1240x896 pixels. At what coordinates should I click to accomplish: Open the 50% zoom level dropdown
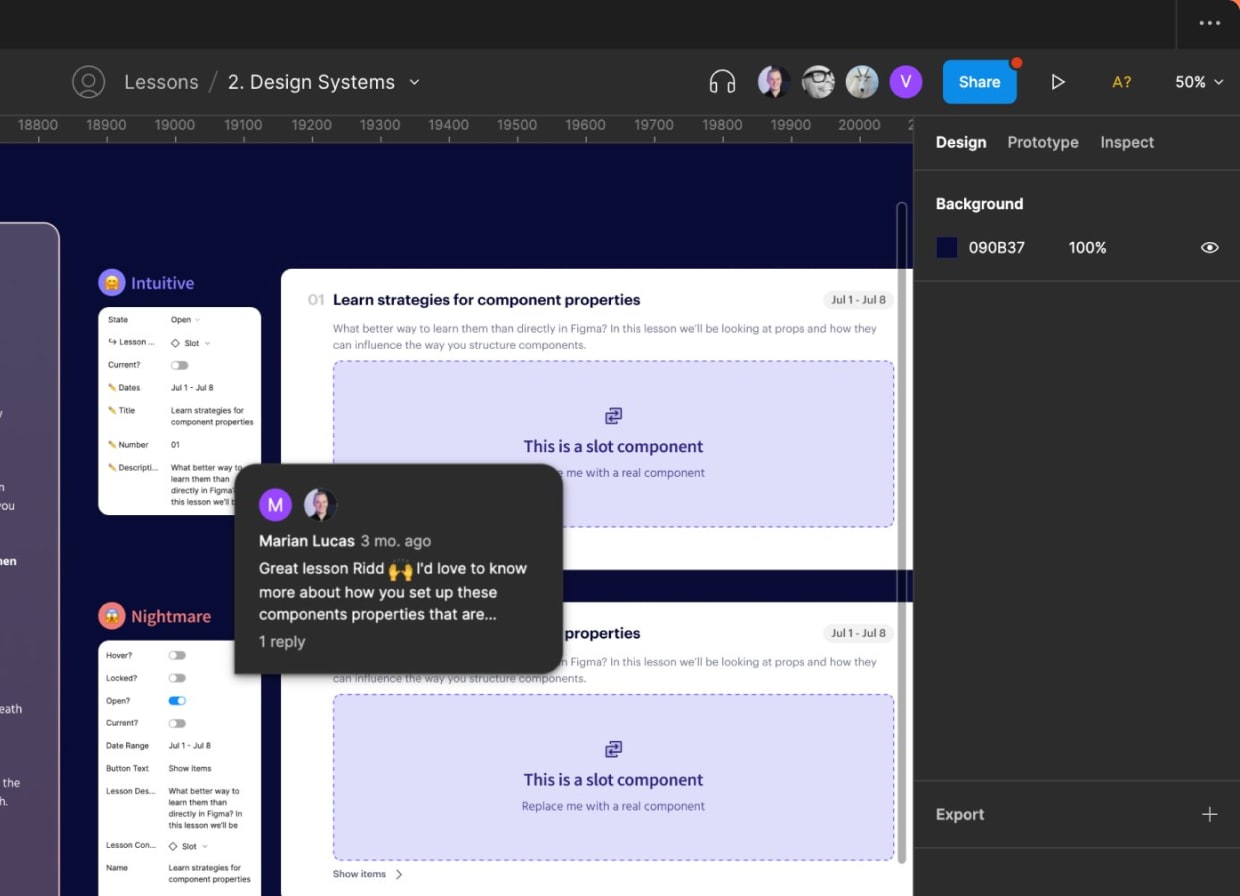coord(1199,82)
